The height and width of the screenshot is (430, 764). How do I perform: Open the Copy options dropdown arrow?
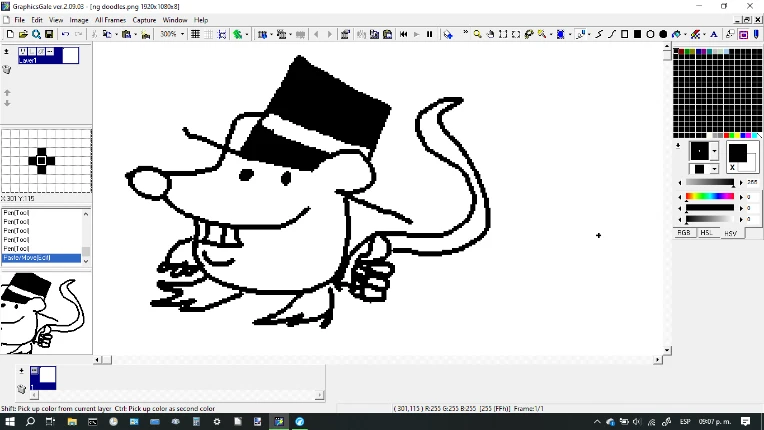tap(116, 34)
